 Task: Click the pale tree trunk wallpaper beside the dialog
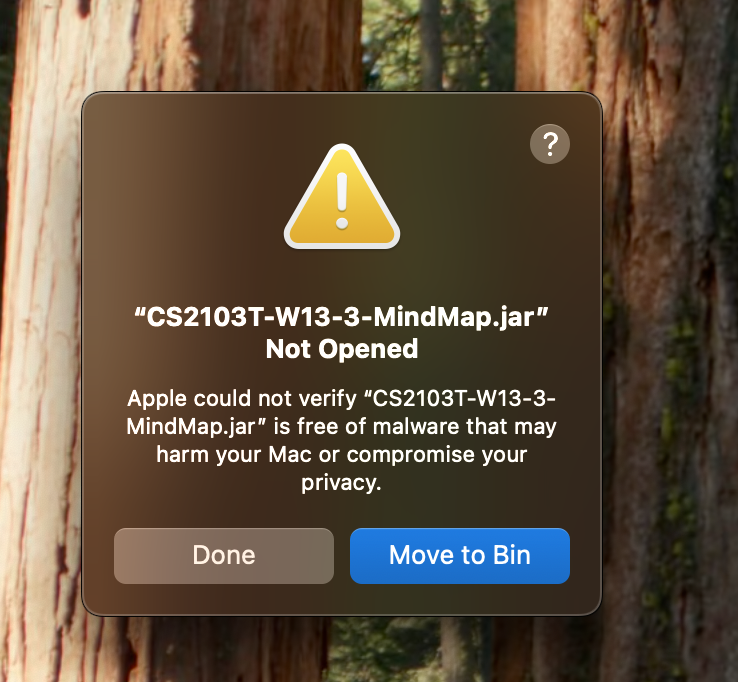click(x=40, y=329)
